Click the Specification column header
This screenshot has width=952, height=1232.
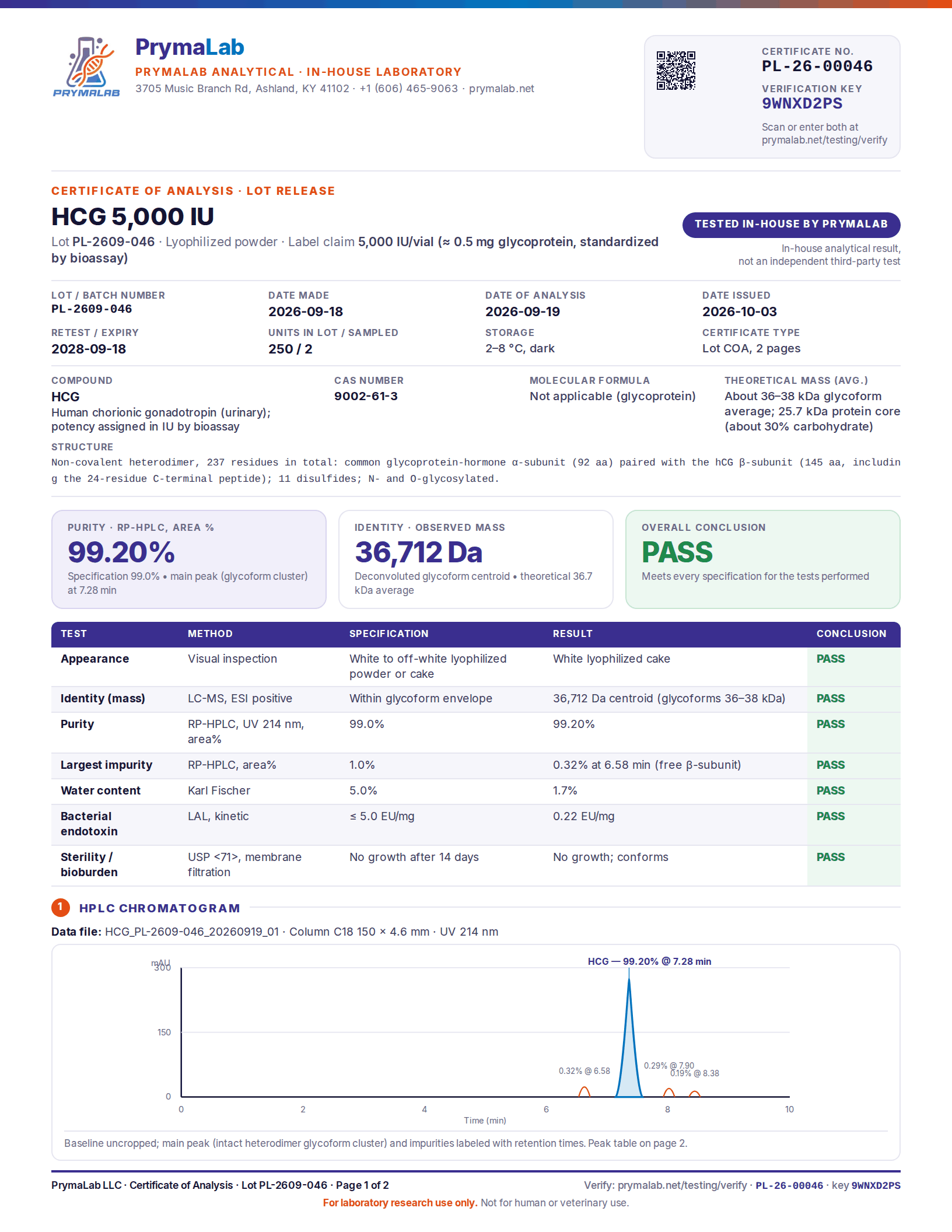tap(388, 633)
